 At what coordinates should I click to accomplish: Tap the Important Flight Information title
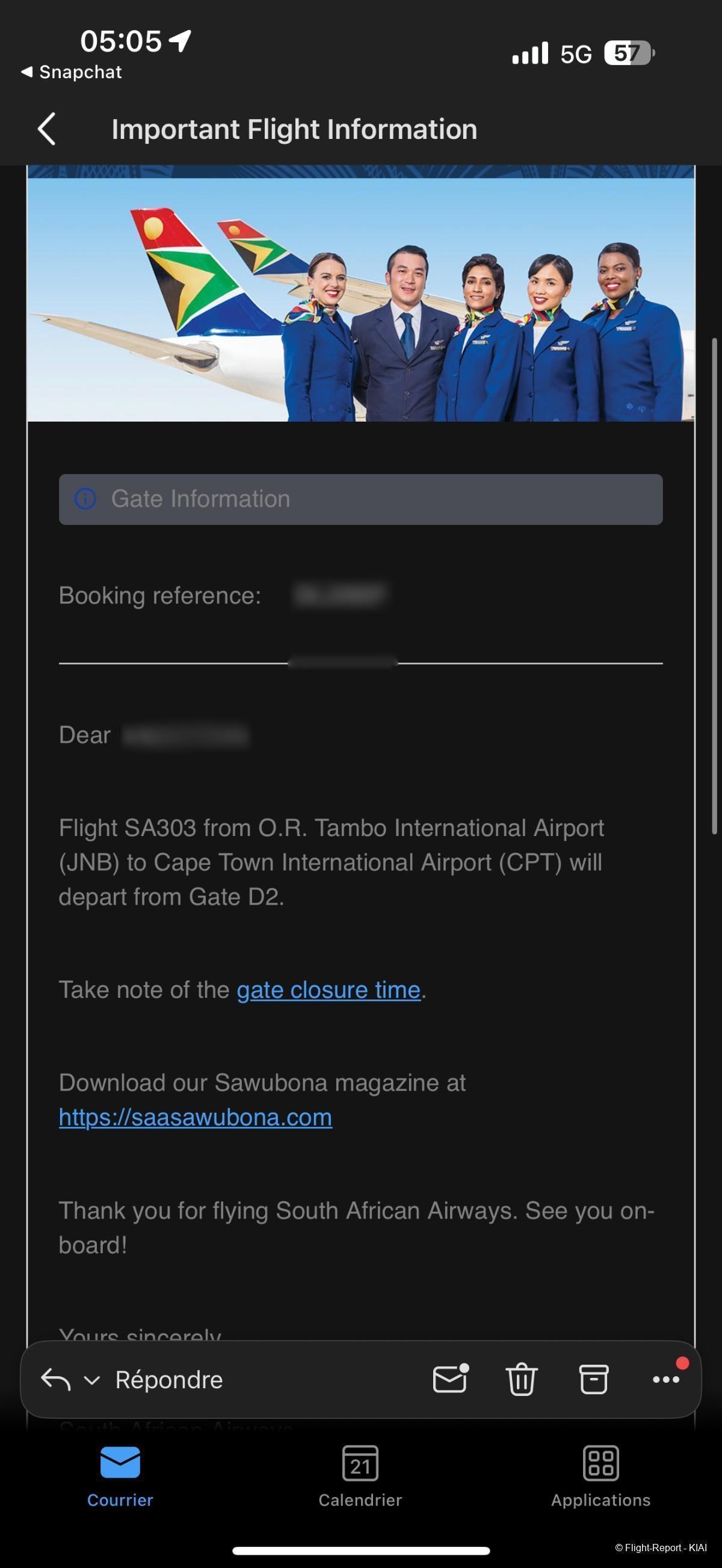[294, 129]
